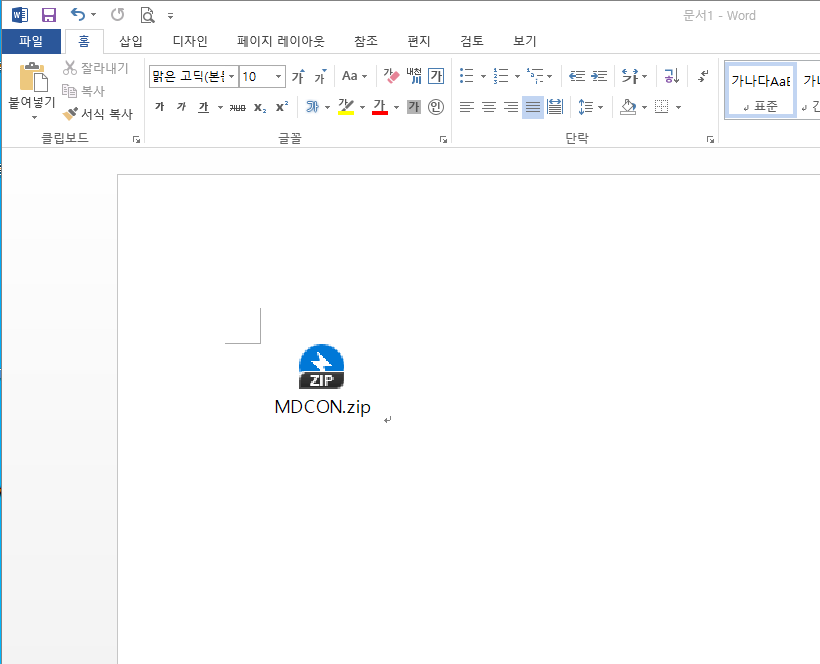820x664 pixels.
Task: Customize the Quick Access Toolbar dropdown
Action: 170,16
